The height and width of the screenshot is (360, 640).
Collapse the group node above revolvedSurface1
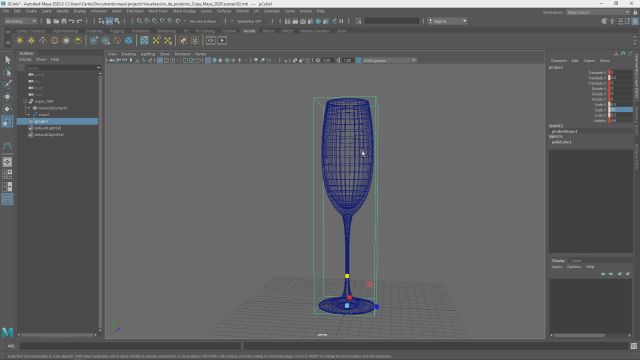coord(25,101)
